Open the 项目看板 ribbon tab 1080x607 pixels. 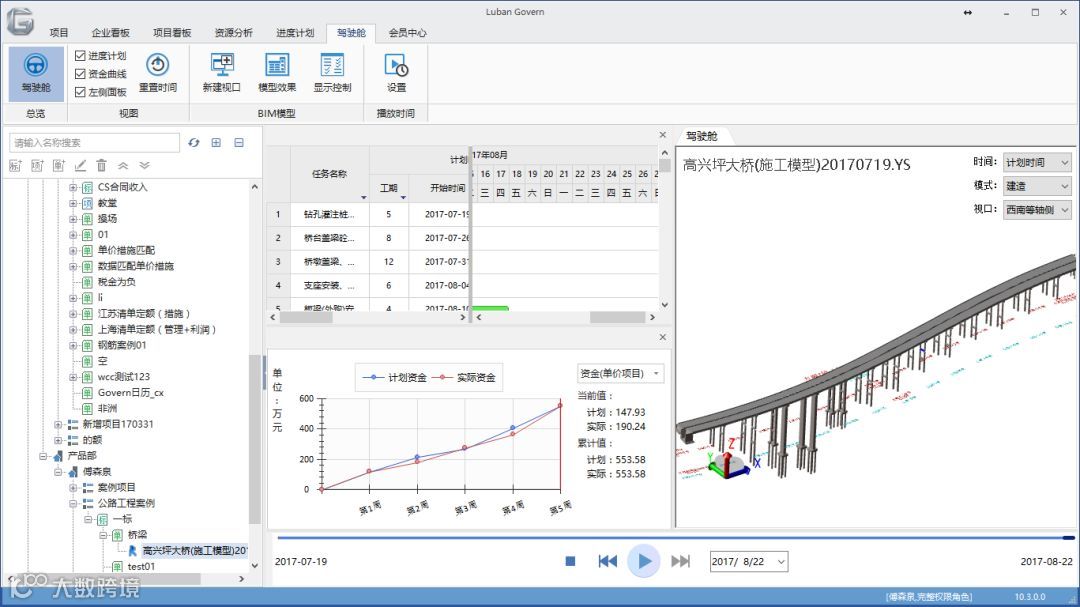[x=172, y=32]
